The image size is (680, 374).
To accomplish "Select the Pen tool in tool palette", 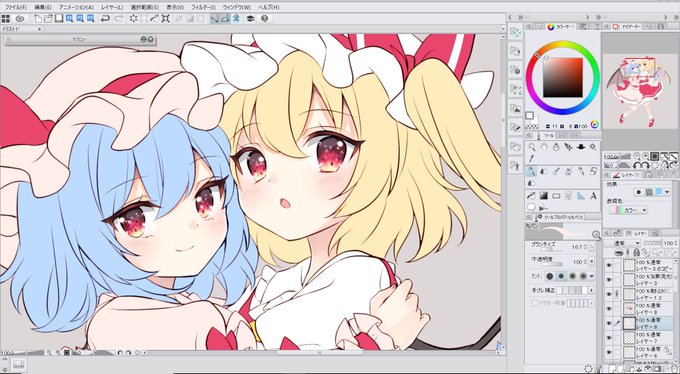I will point(532,171).
